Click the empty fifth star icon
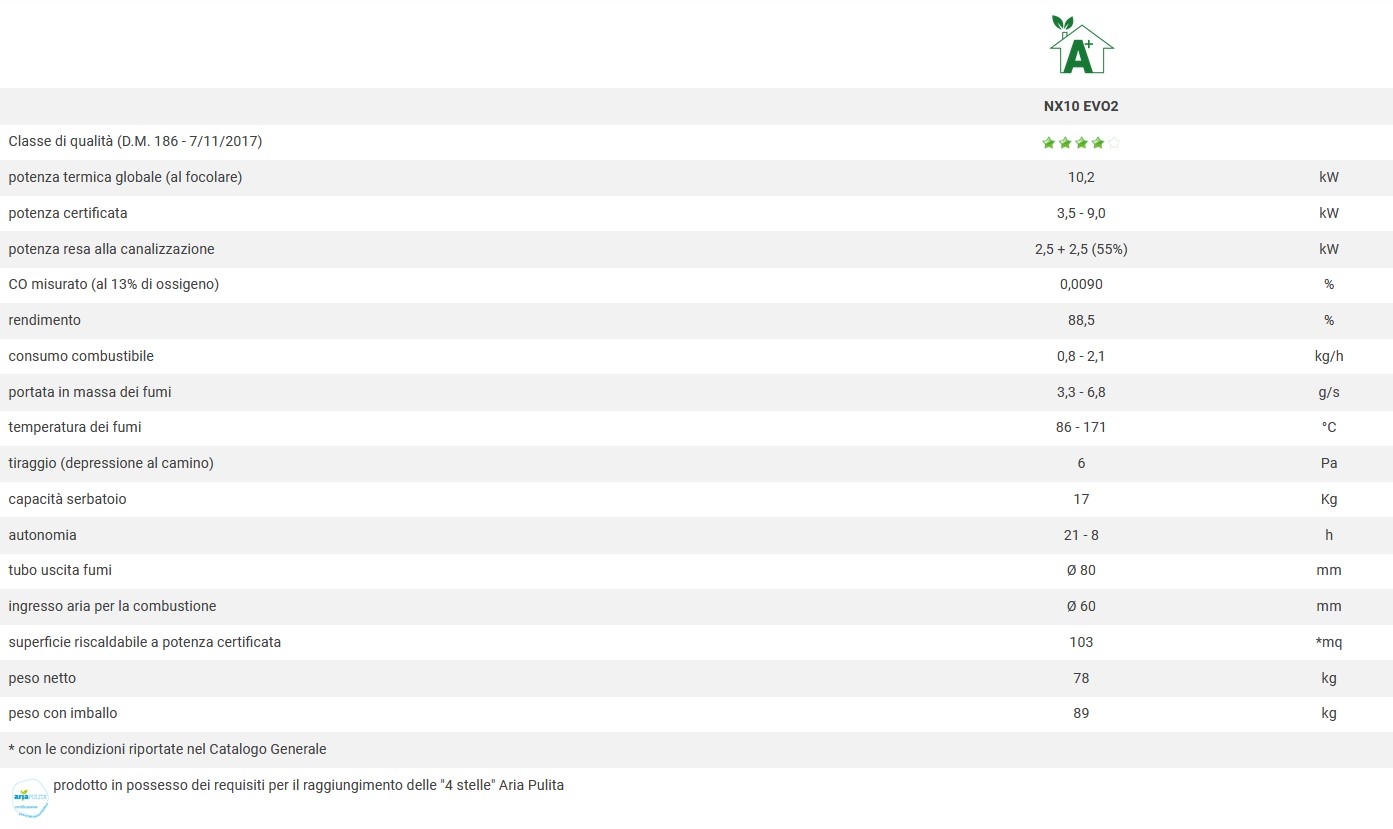The width and height of the screenshot is (1393, 829). click(1114, 143)
